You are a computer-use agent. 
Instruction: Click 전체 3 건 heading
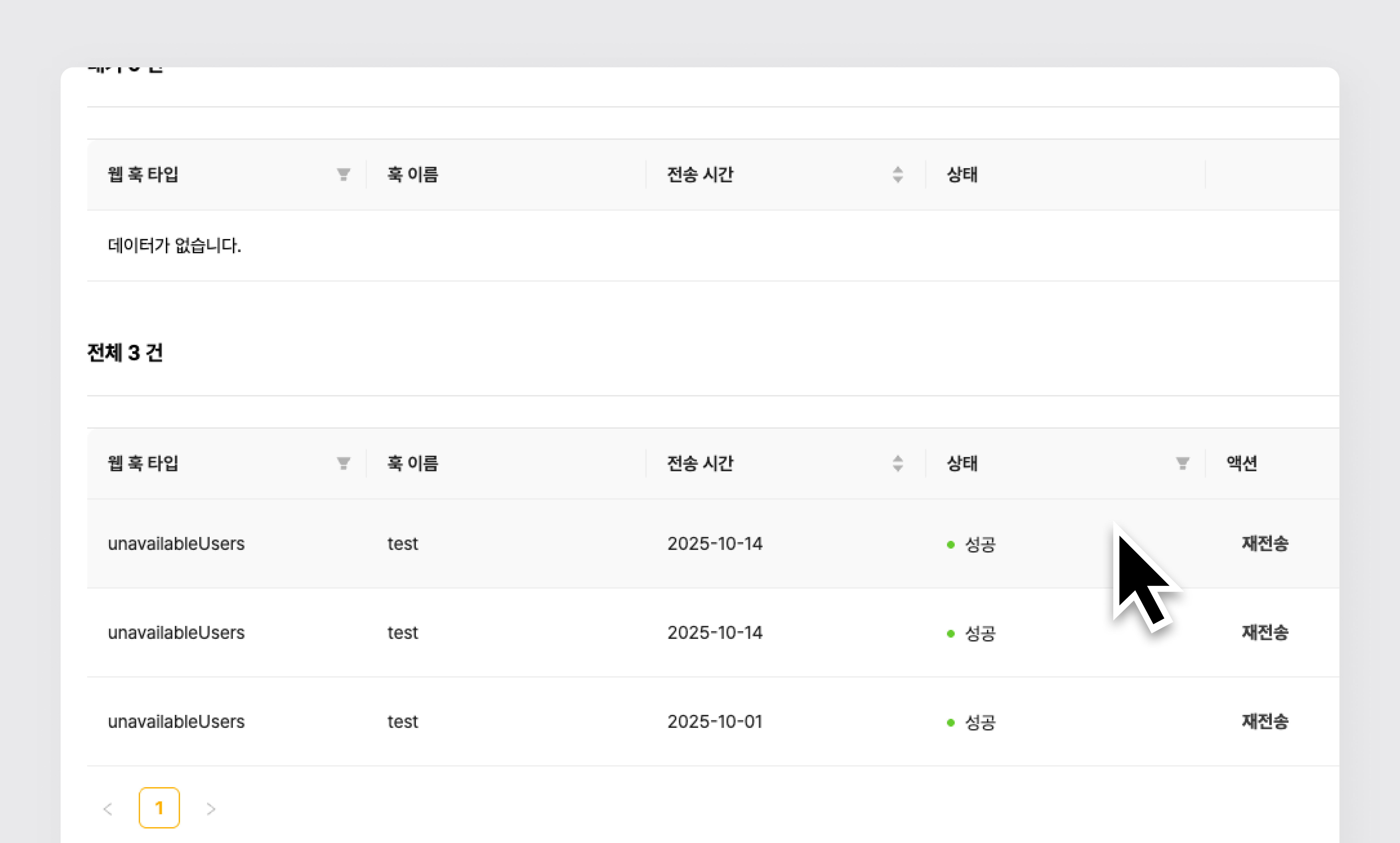[x=125, y=353]
